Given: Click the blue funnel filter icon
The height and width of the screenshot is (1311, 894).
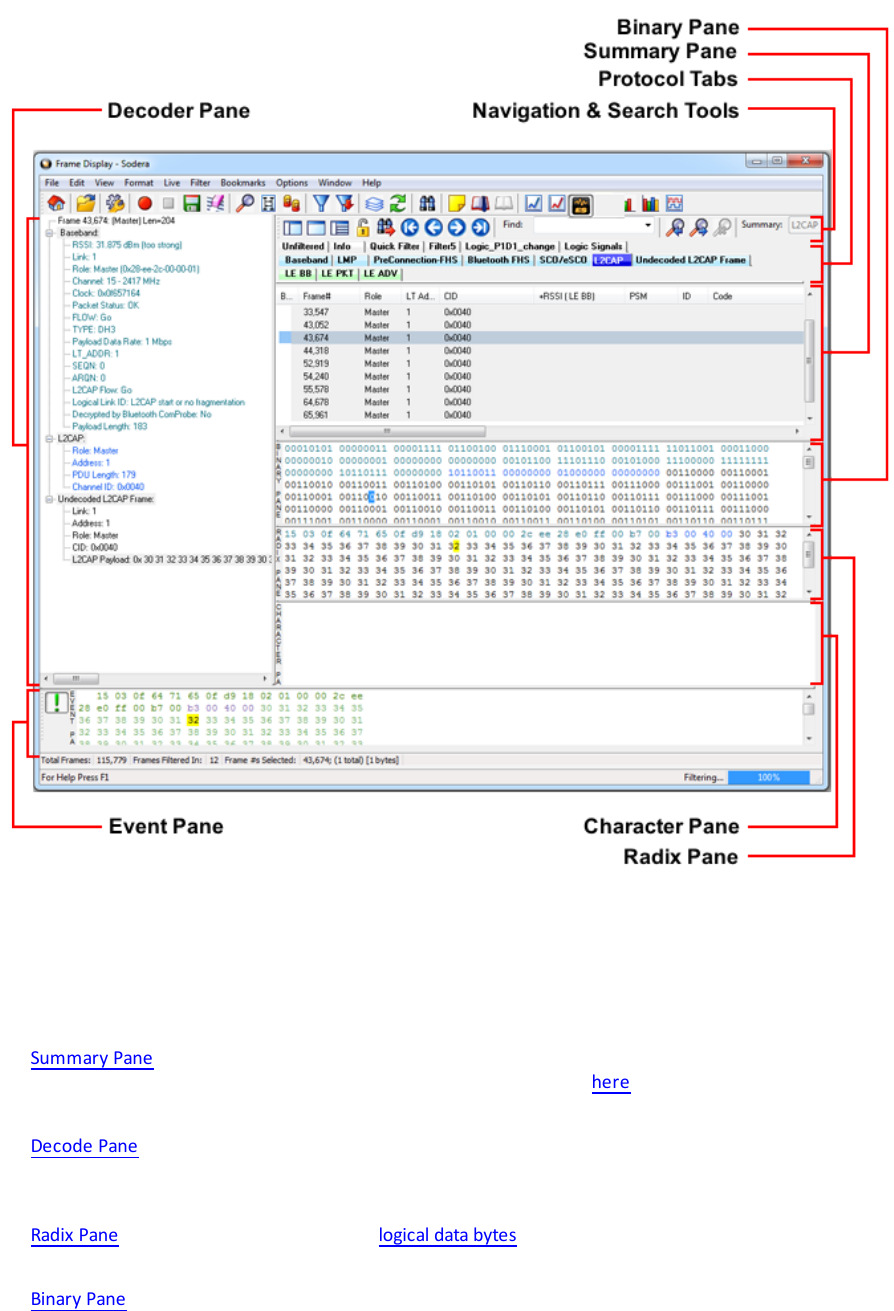Looking at the screenshot, I should (322, 204).
